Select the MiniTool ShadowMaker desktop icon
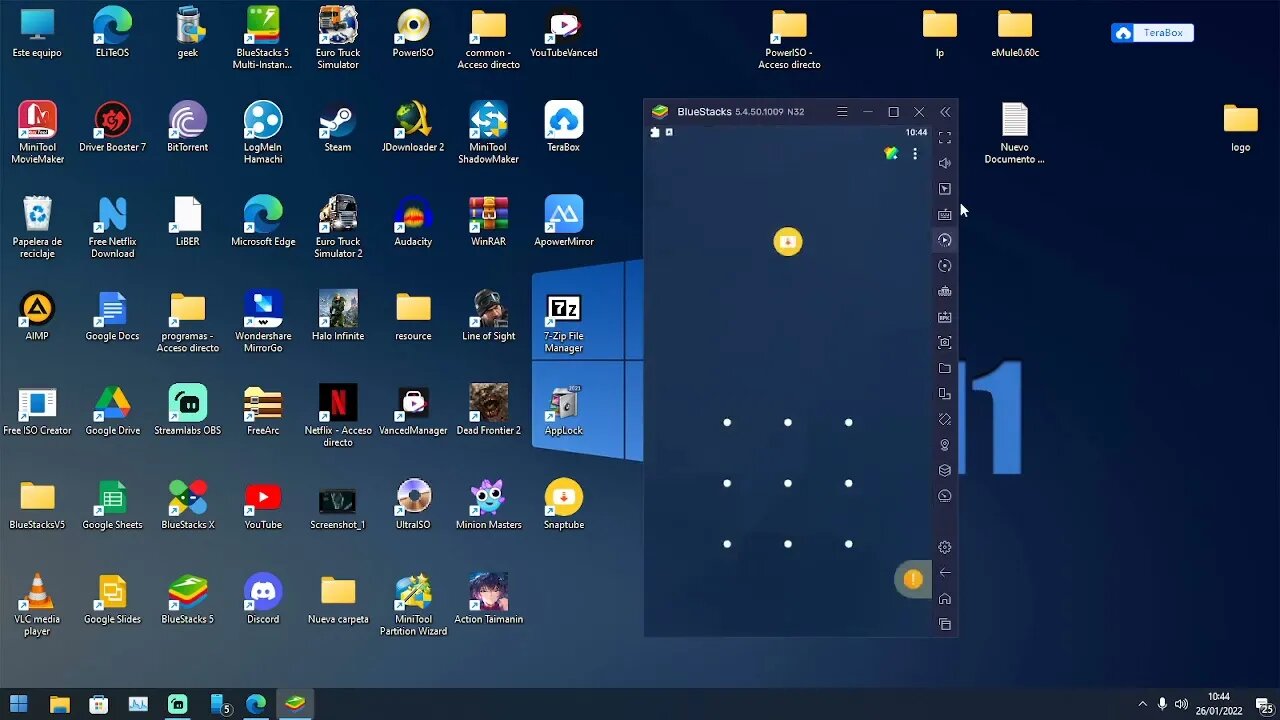Image resolution: width=1280 pixels, height=720 pixels. coord(488,133)
